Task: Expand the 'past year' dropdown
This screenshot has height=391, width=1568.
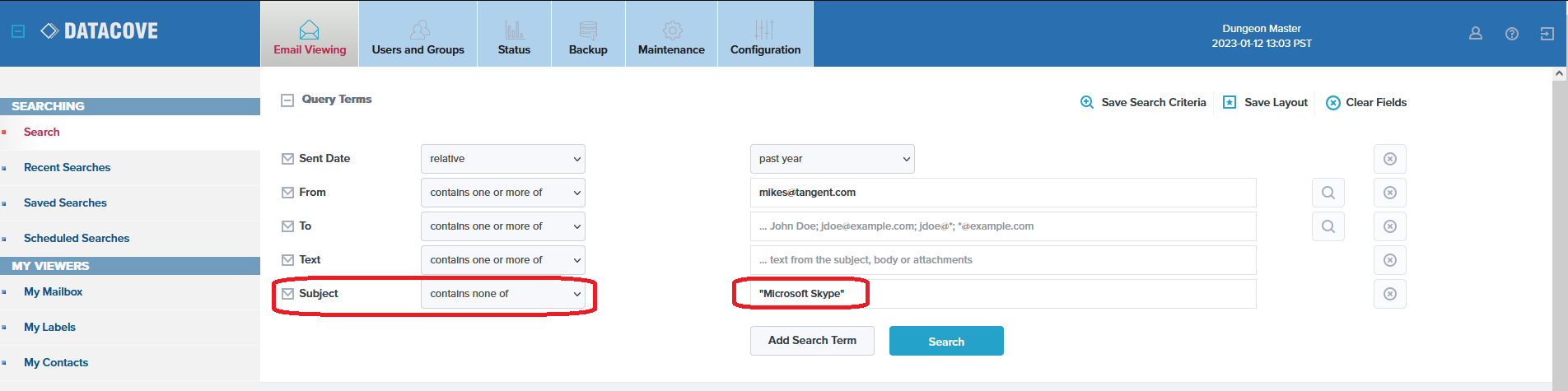Action: pyautogui.click(x=832, y=159)
